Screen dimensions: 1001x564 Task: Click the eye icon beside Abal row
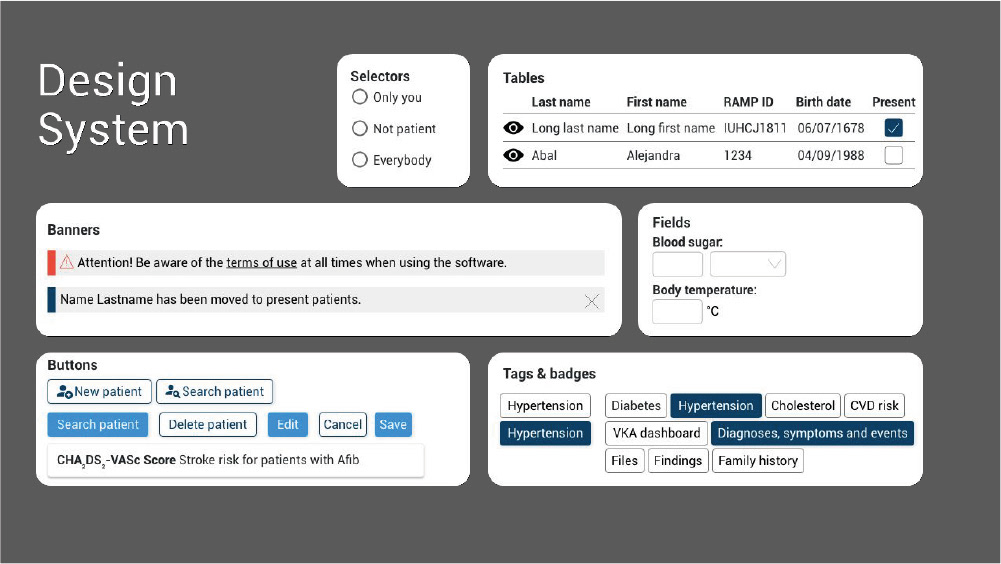(513, 155)
